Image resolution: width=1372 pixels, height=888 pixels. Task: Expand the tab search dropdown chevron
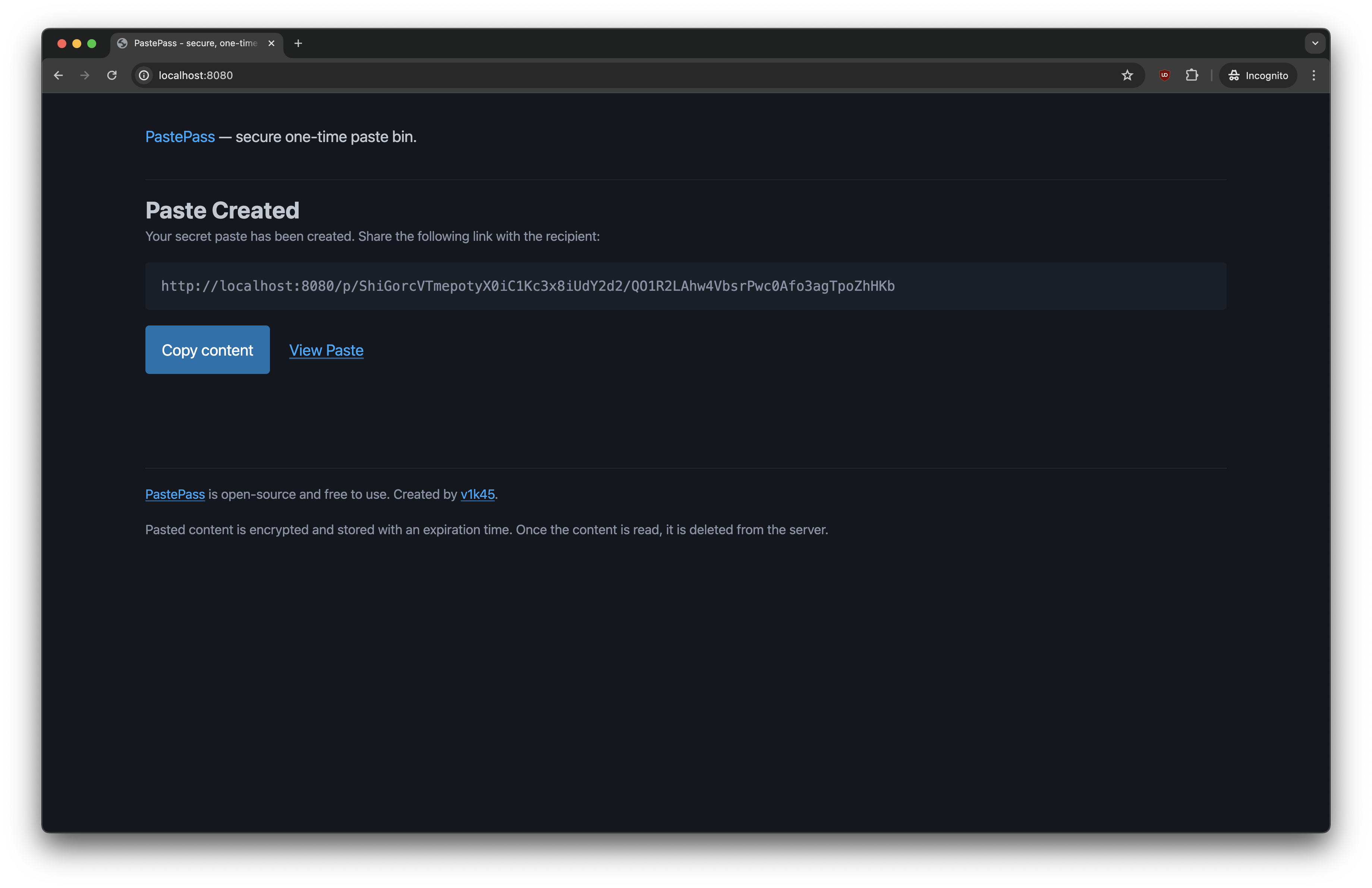[x=1315, y=43]
